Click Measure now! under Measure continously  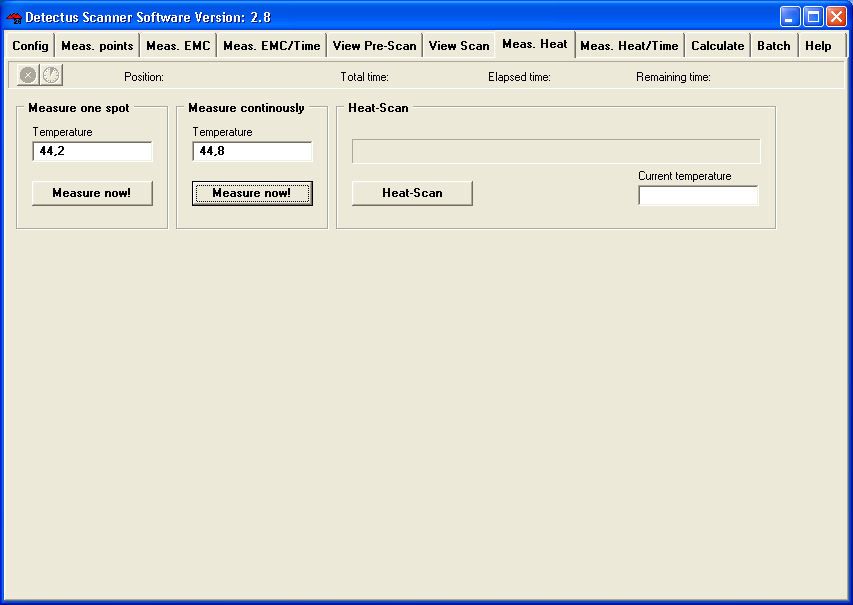[252, 193]
